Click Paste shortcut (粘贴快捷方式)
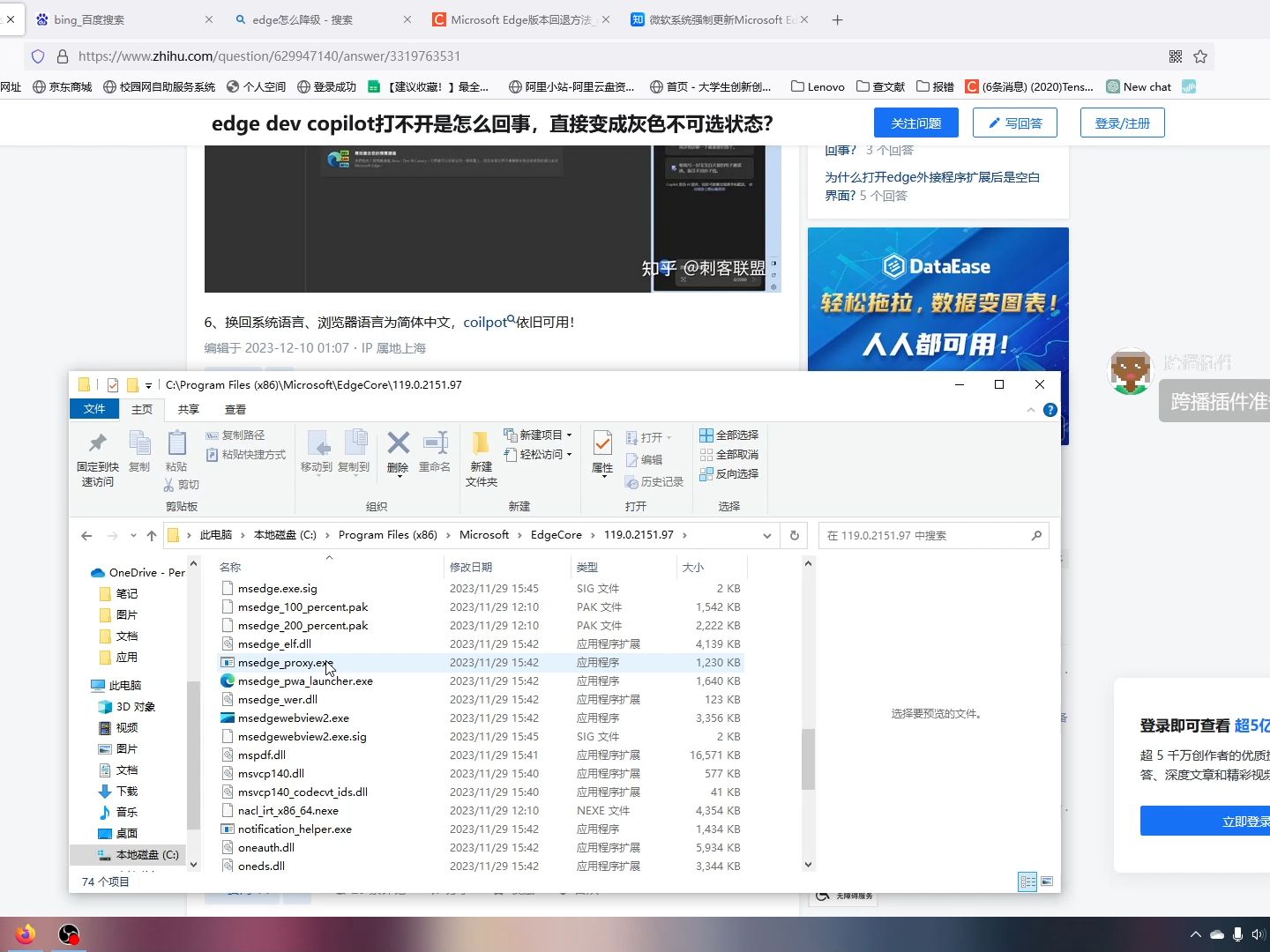The image size is (1270, 952). tap(246, 455)
